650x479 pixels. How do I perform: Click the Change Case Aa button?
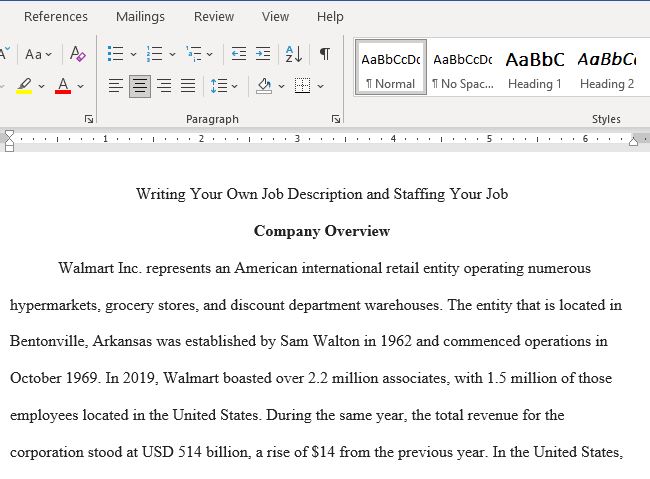pos(34,54)
